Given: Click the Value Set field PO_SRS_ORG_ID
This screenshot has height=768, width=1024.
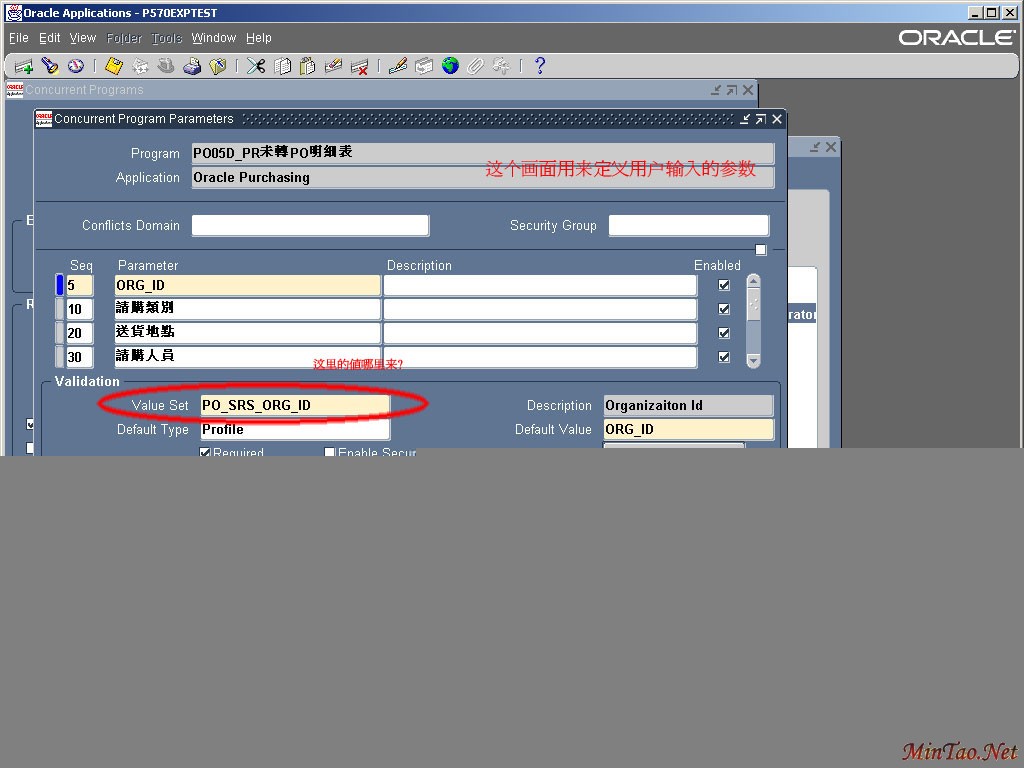Looking at the screenshot, I should 295,405.
